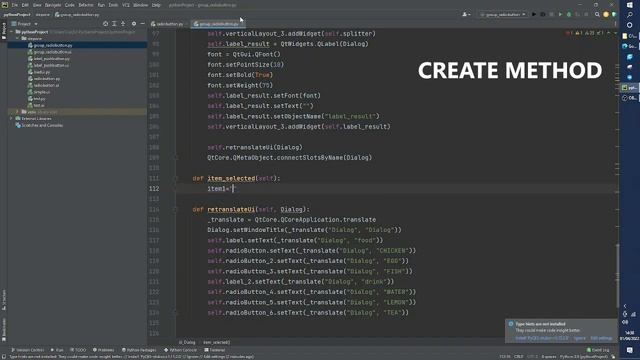Click the yellow IDE updates icon
The image size is (640, 360).
pos(606,15)
